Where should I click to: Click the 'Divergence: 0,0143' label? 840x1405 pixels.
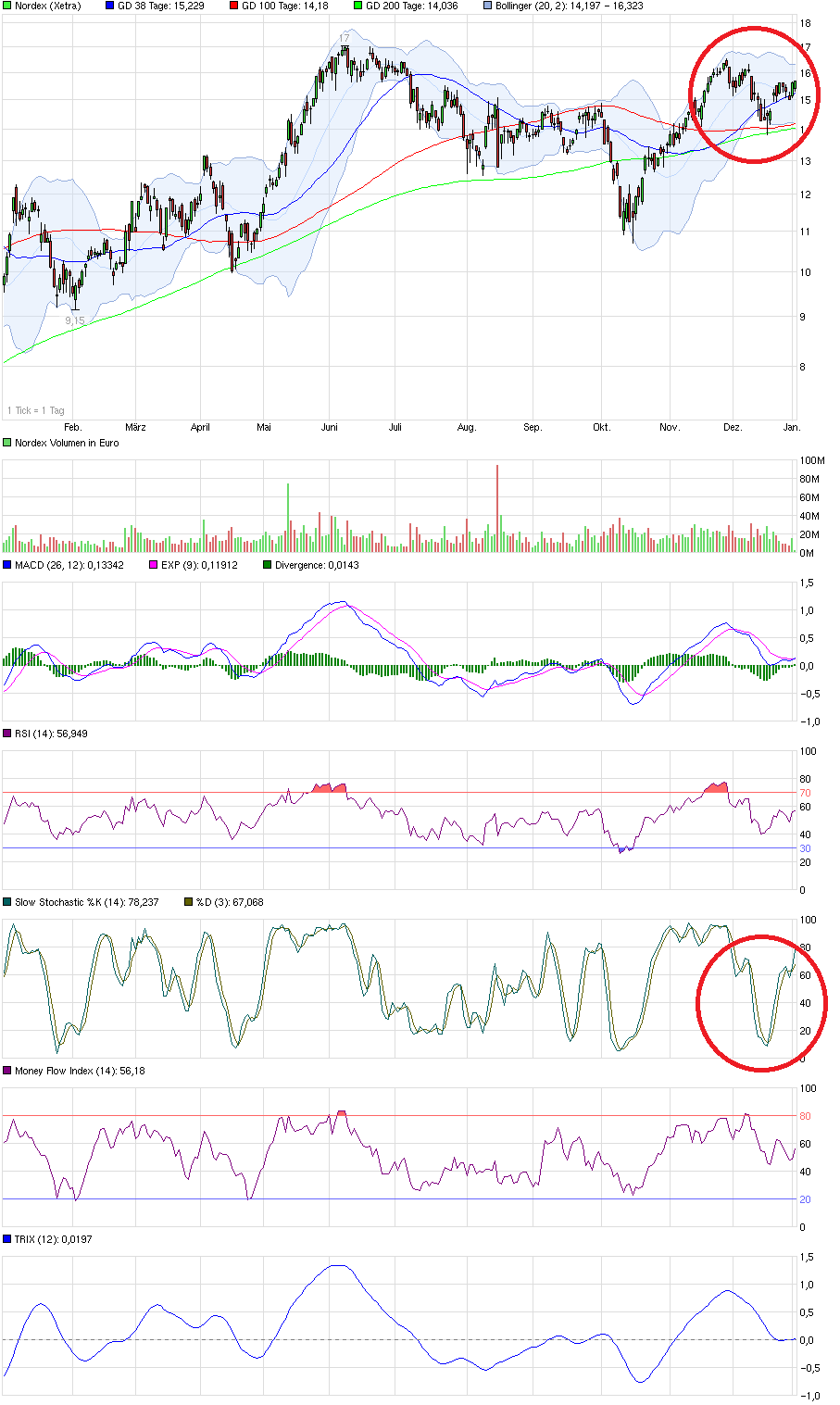click(x=317, y=565)
